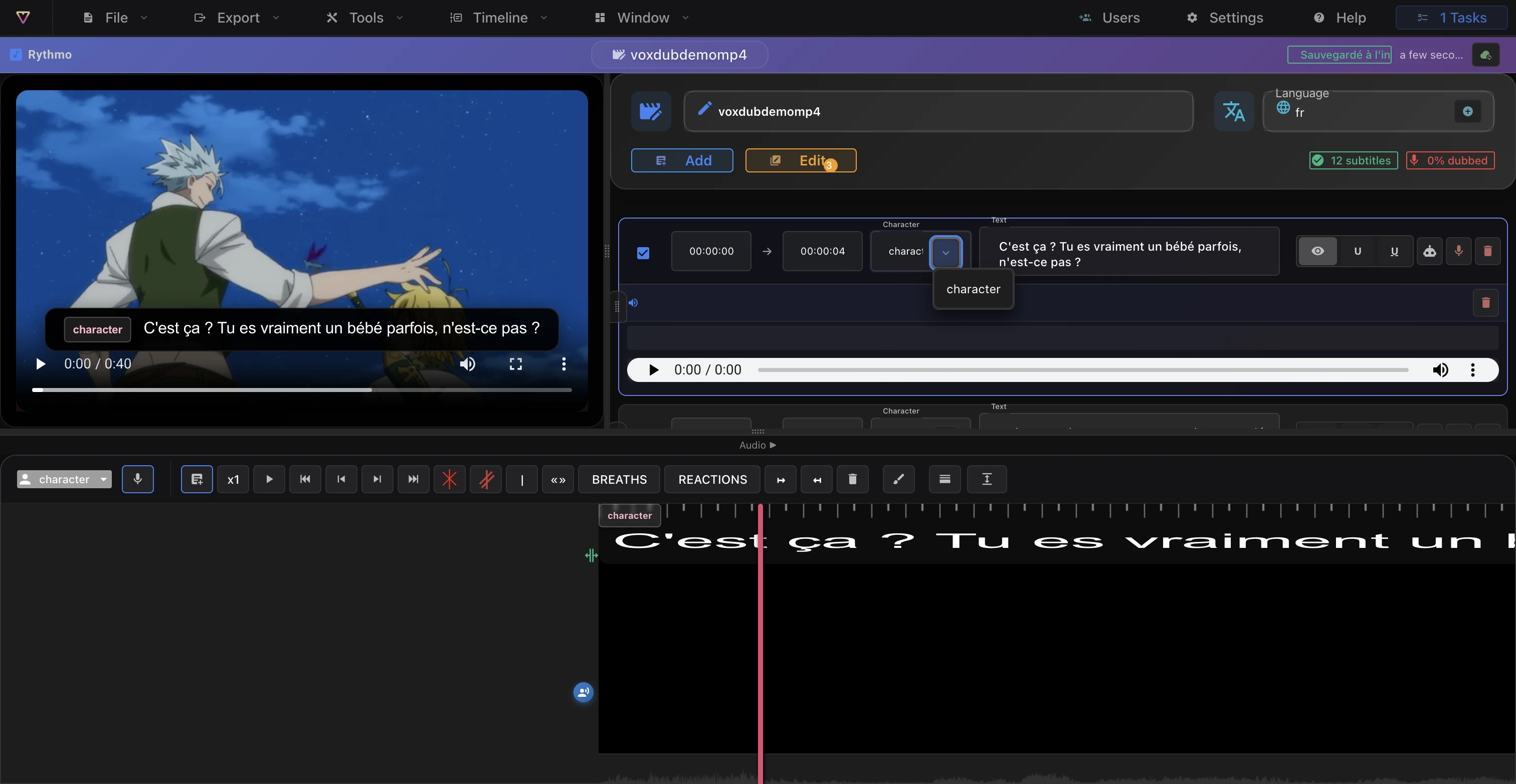Edit the 00:00:04 end time field

coord(822,251)
